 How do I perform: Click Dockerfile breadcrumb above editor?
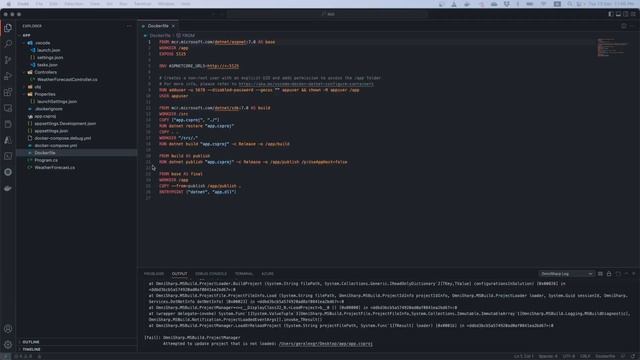coord(160,36)
